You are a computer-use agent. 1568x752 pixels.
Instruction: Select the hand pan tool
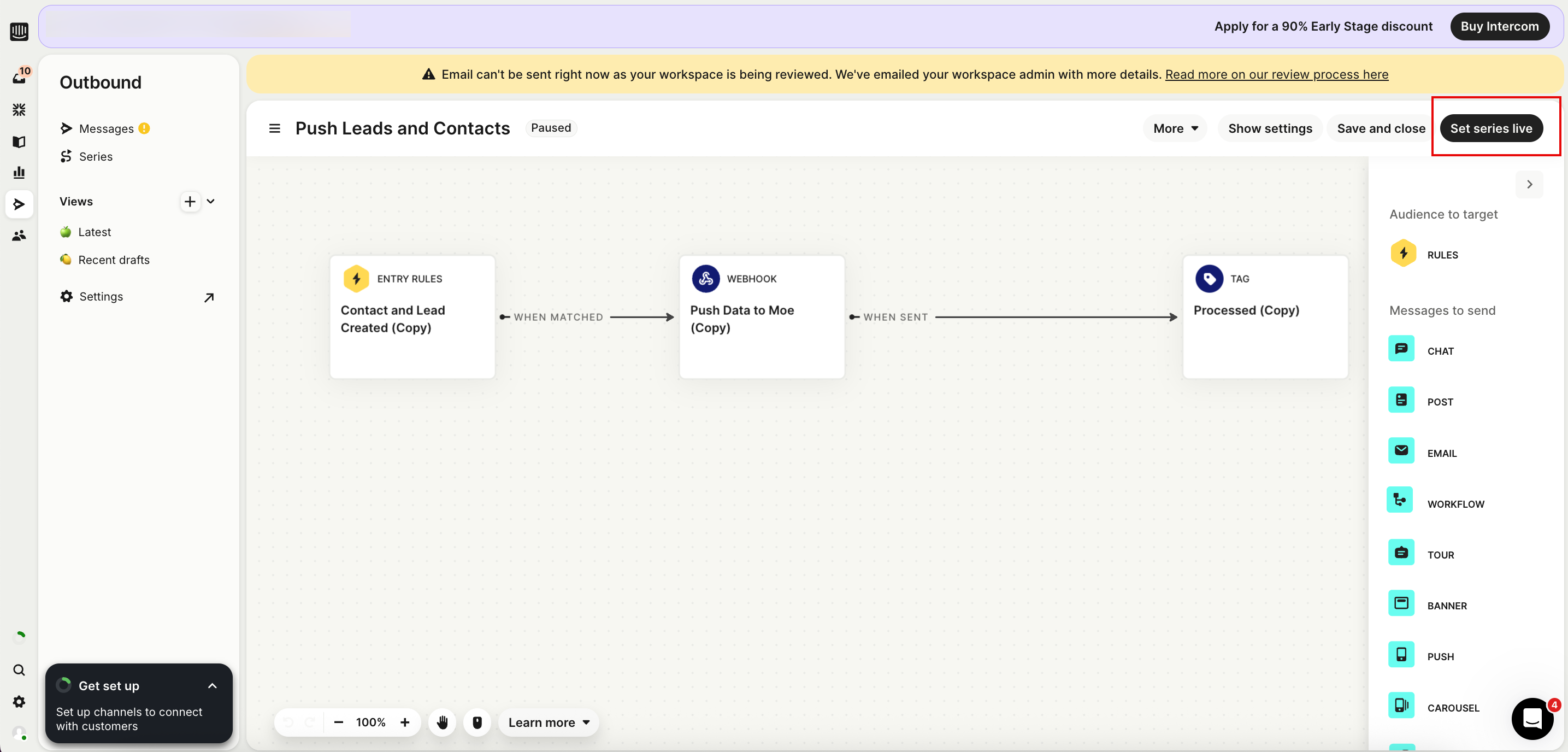tap(443, 723)
